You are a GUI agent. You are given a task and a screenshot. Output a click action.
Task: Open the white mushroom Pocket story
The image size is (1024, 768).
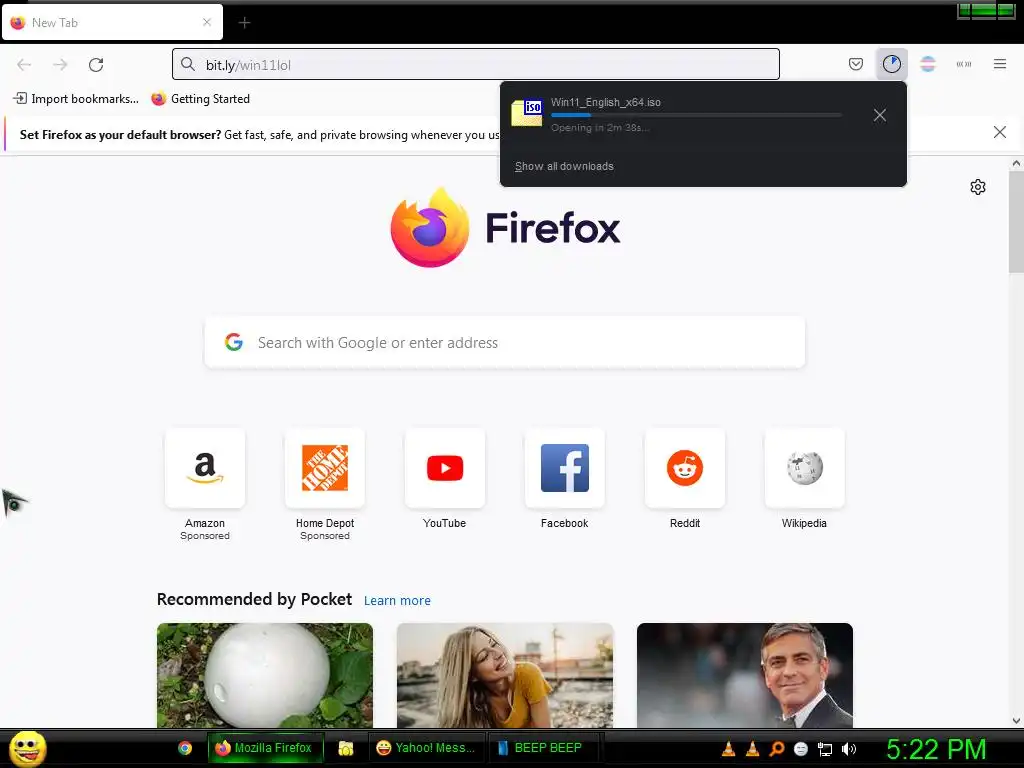pos(265,675)
